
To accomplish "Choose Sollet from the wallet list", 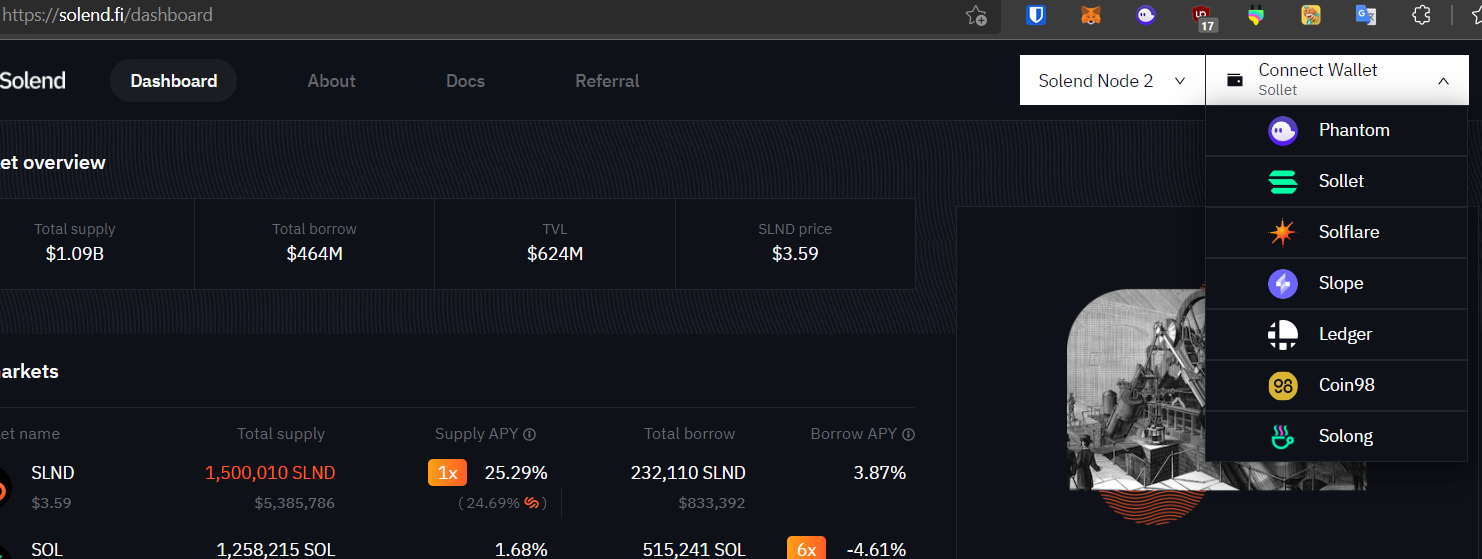I will [x=1337, y=181].
